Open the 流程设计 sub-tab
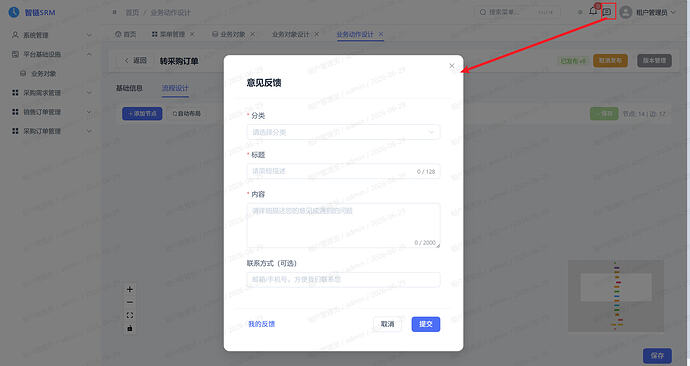The image size is (690, 366). point(175,88)
